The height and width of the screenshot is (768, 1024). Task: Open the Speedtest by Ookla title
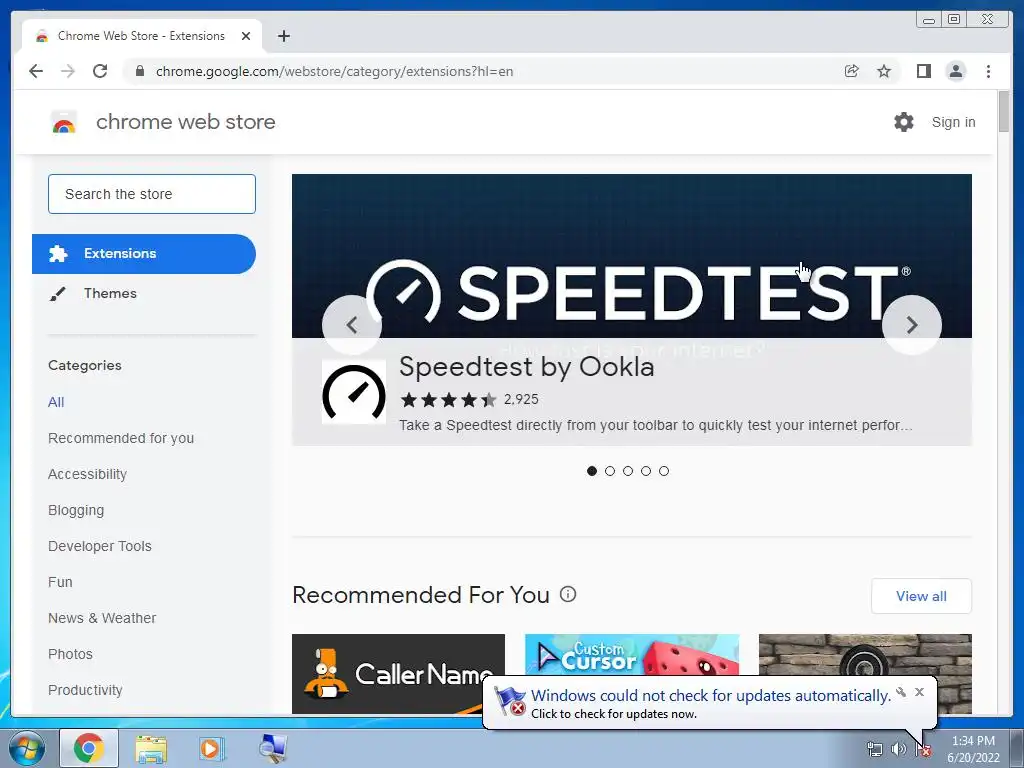click(526, 367)
